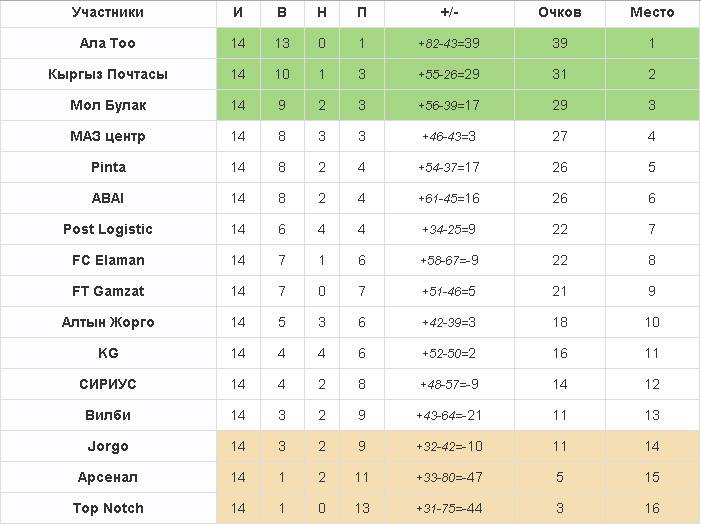Open the Pinta team entry

[x=108, y=167]
